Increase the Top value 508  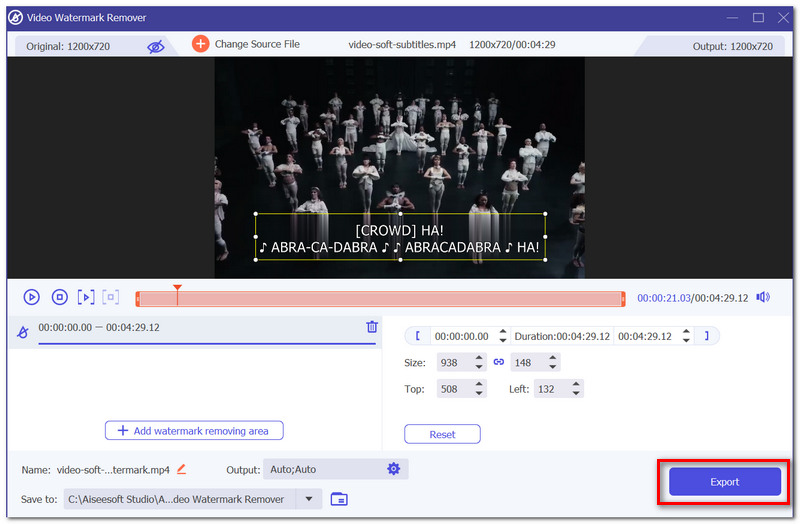(x=479, y=384)
